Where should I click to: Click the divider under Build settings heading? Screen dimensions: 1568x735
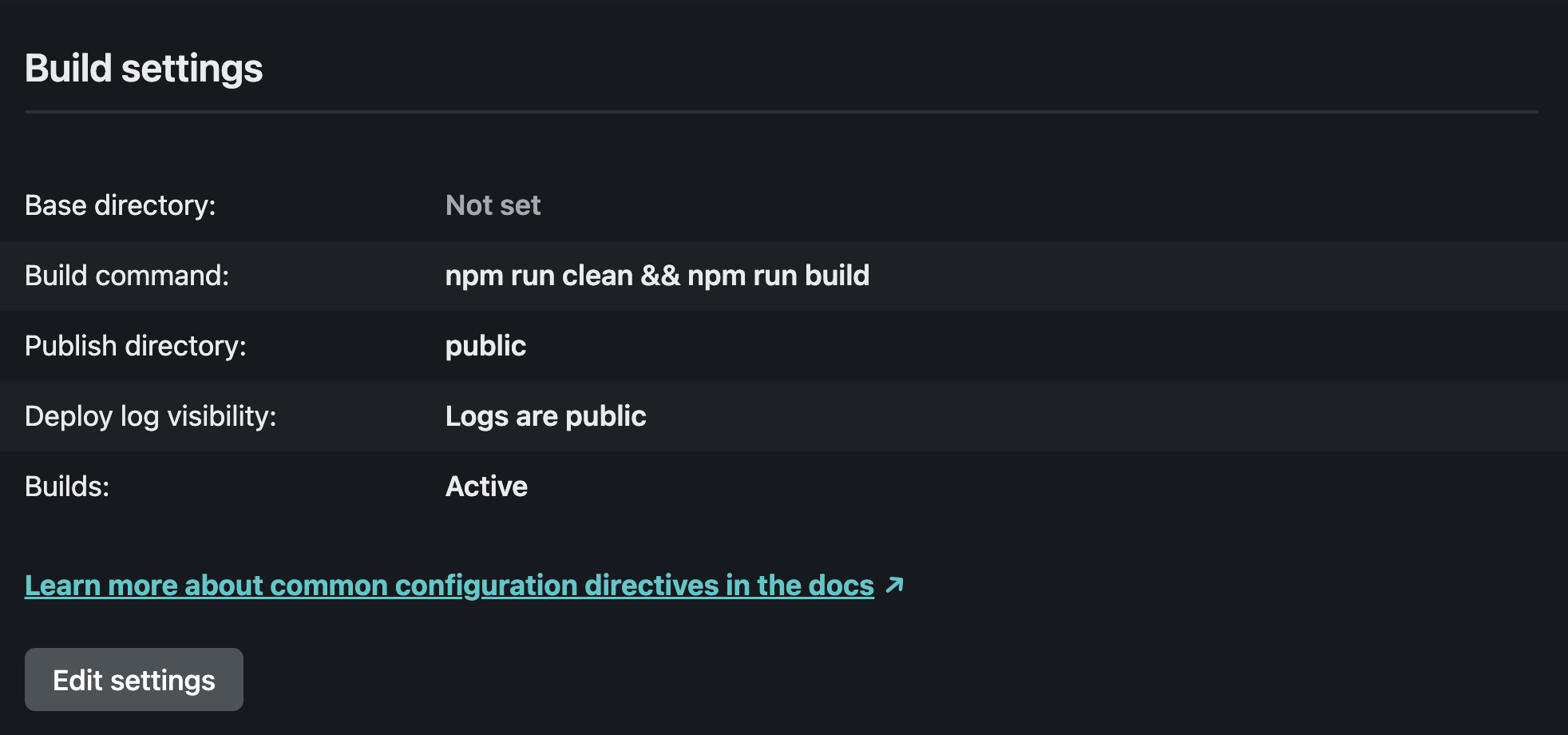point(782,112)
